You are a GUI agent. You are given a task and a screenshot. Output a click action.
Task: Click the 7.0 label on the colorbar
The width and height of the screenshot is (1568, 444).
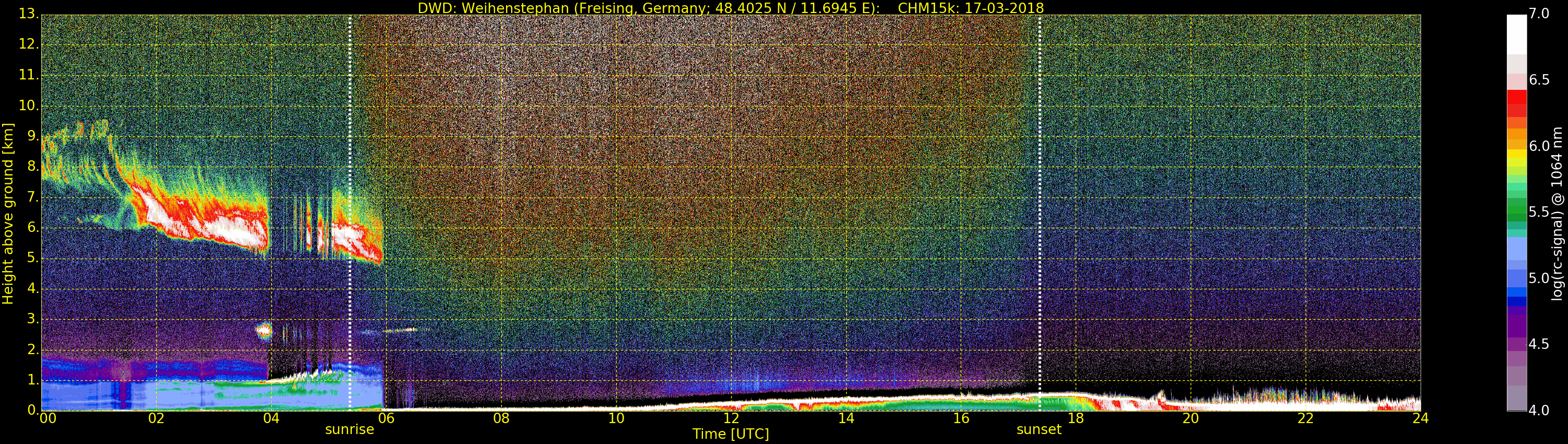coord(1539,14)
